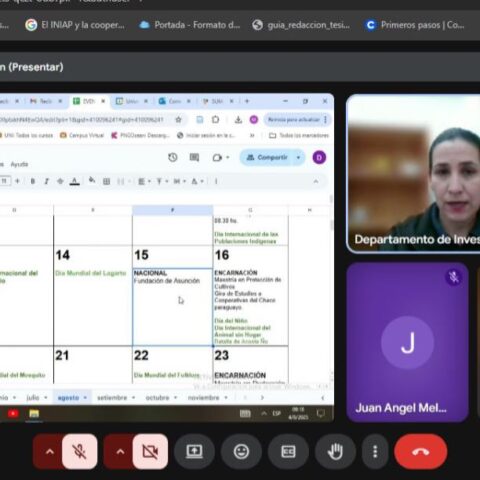The height and width of the screenshot is (480, 480).
Task: Select text color button in Sheets toolbar
Action: click(x=74, y=181)
